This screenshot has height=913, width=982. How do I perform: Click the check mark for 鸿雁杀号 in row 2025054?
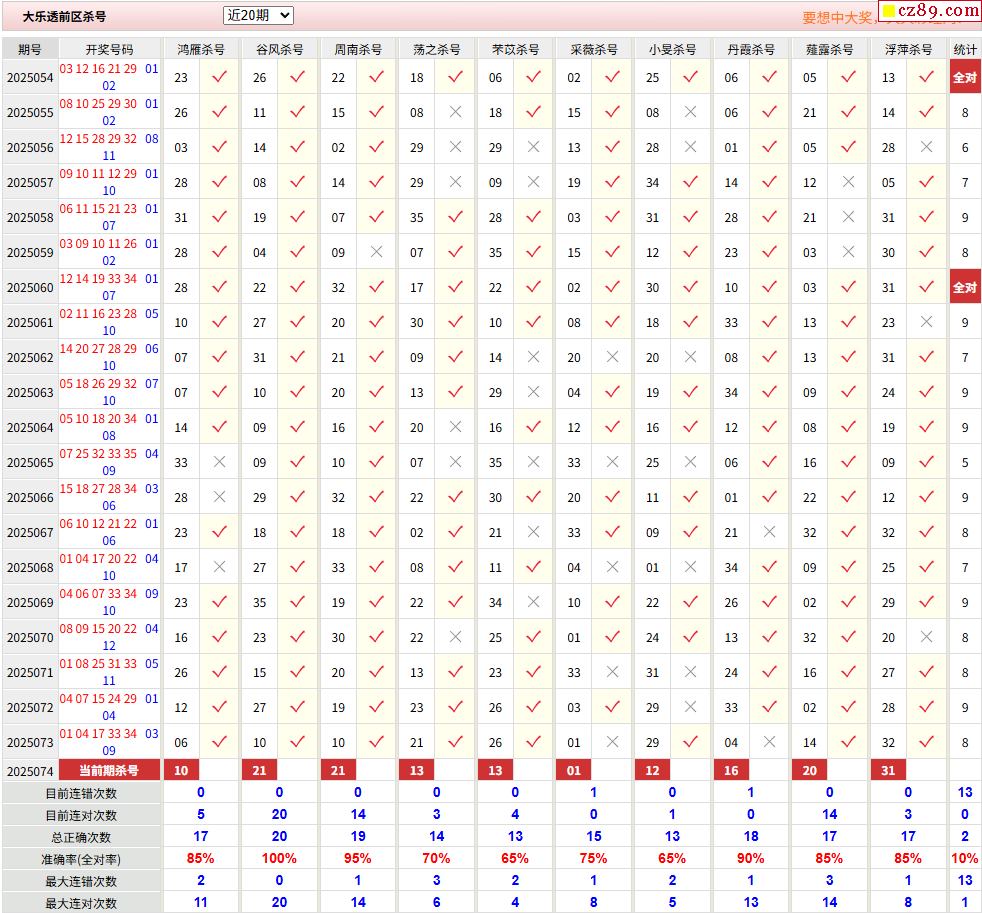tap(219, 77)
